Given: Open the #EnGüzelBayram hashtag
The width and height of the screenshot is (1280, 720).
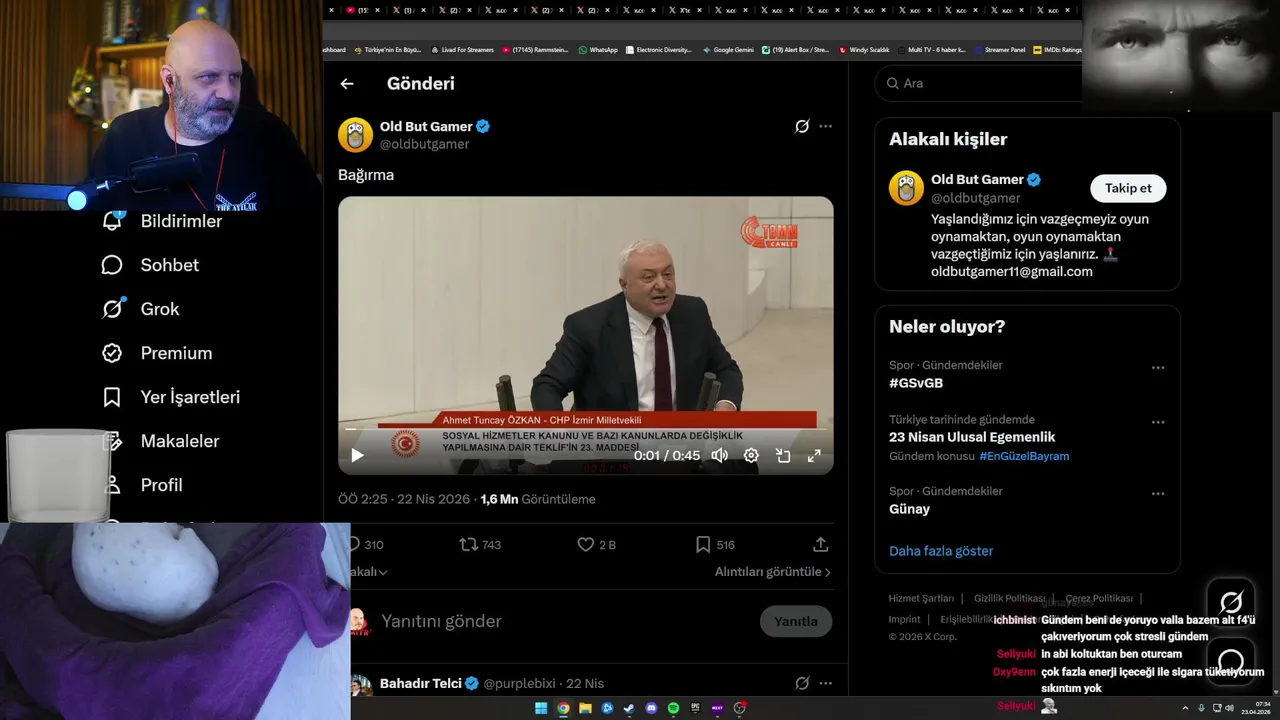Looking at the screenshot, I should point(1024,456).
